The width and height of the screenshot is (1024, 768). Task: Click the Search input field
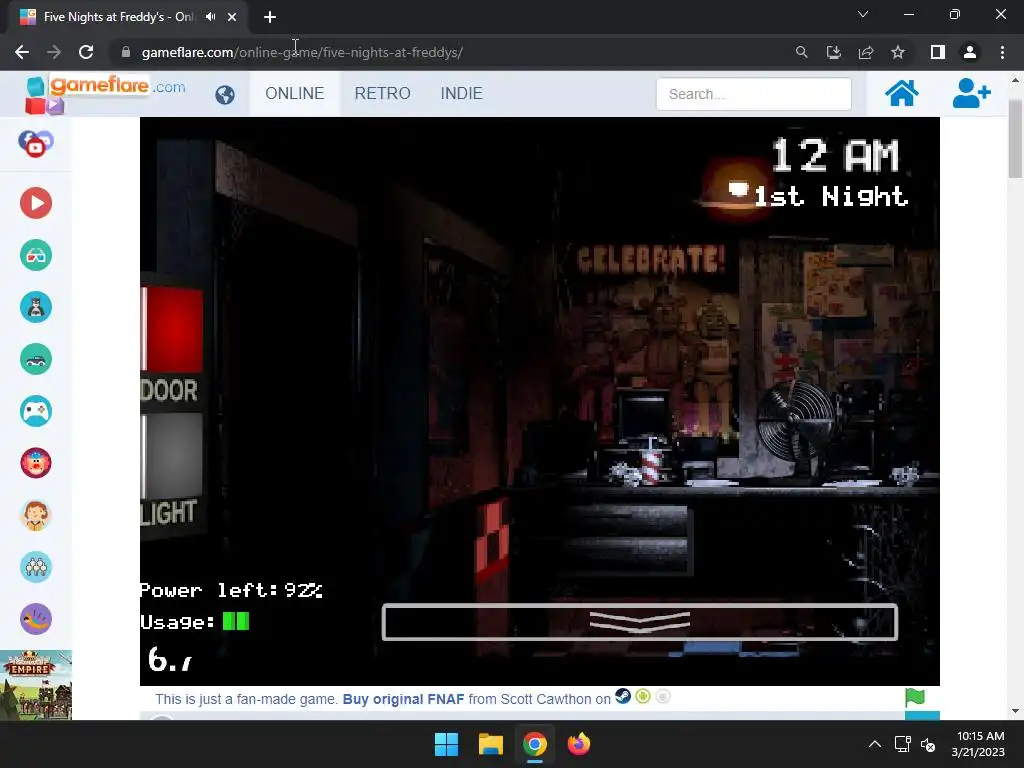point(754,94)
